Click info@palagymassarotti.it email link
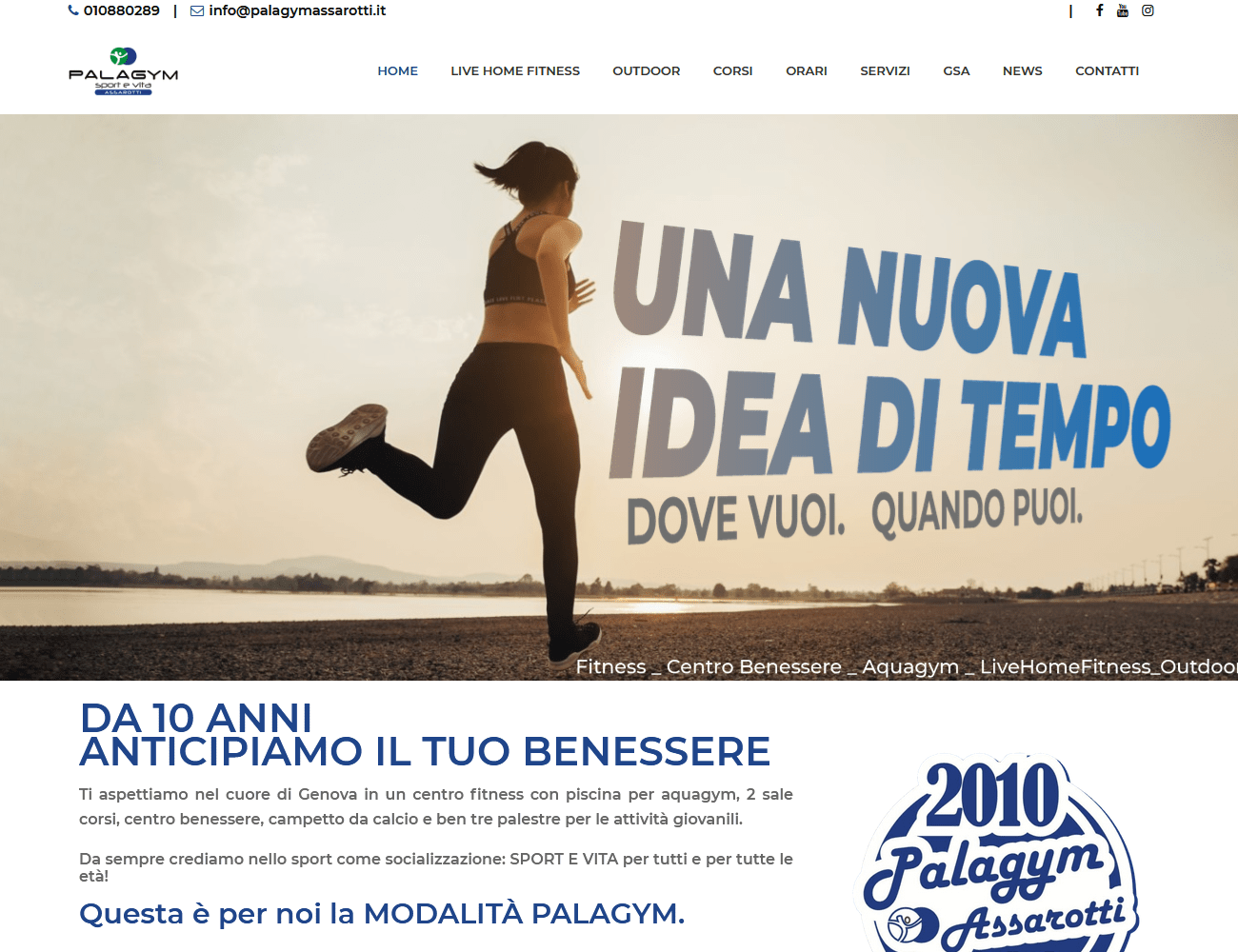This screenshot has width=1238, height=952. pos(297,10)
